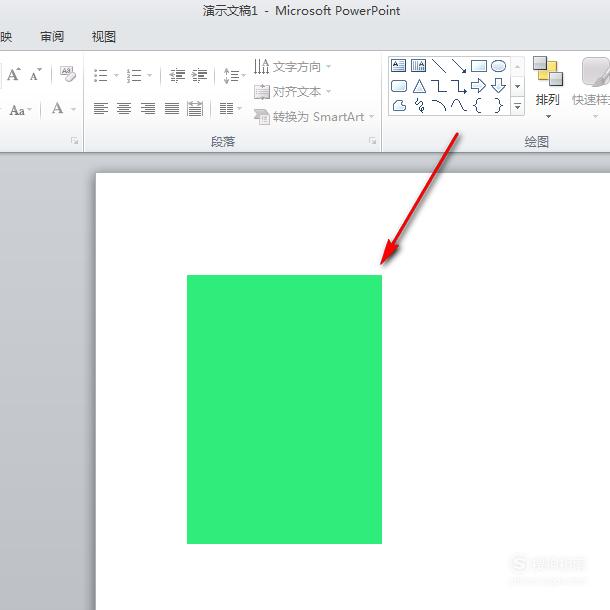Choose the down block arrow shape
This screenshot has height=610, width=610.
[498, 86]
